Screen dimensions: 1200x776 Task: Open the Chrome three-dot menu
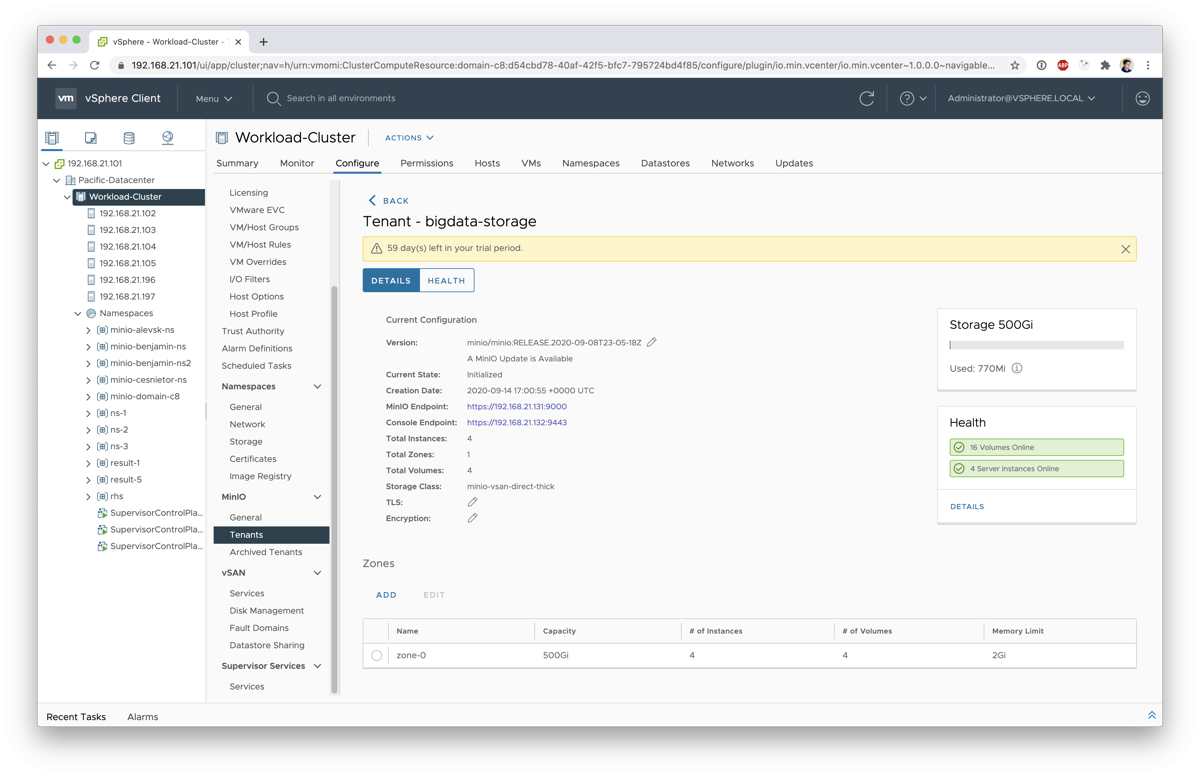1148,65
